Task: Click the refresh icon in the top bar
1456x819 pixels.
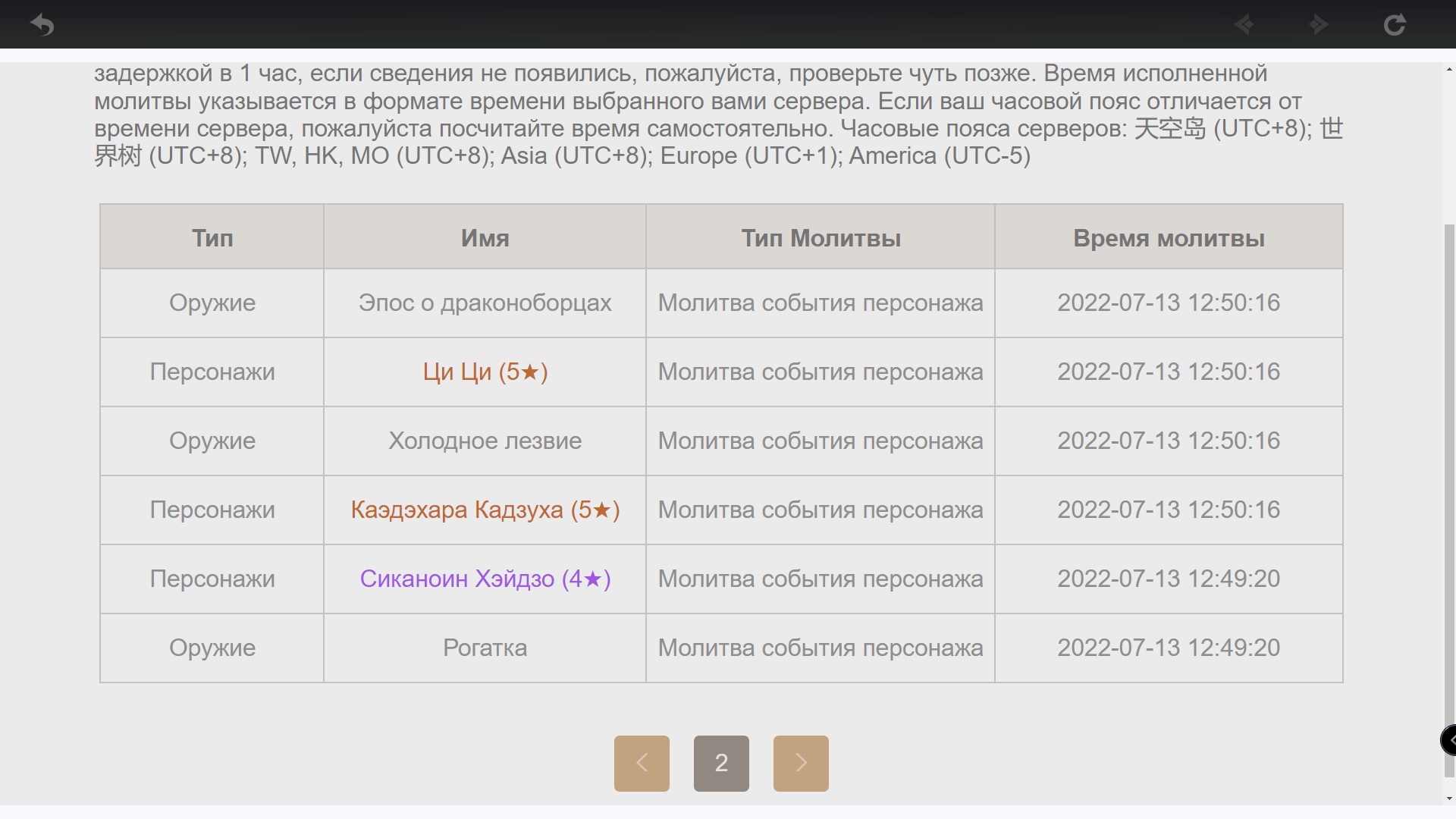Action: coord(1394,25)
